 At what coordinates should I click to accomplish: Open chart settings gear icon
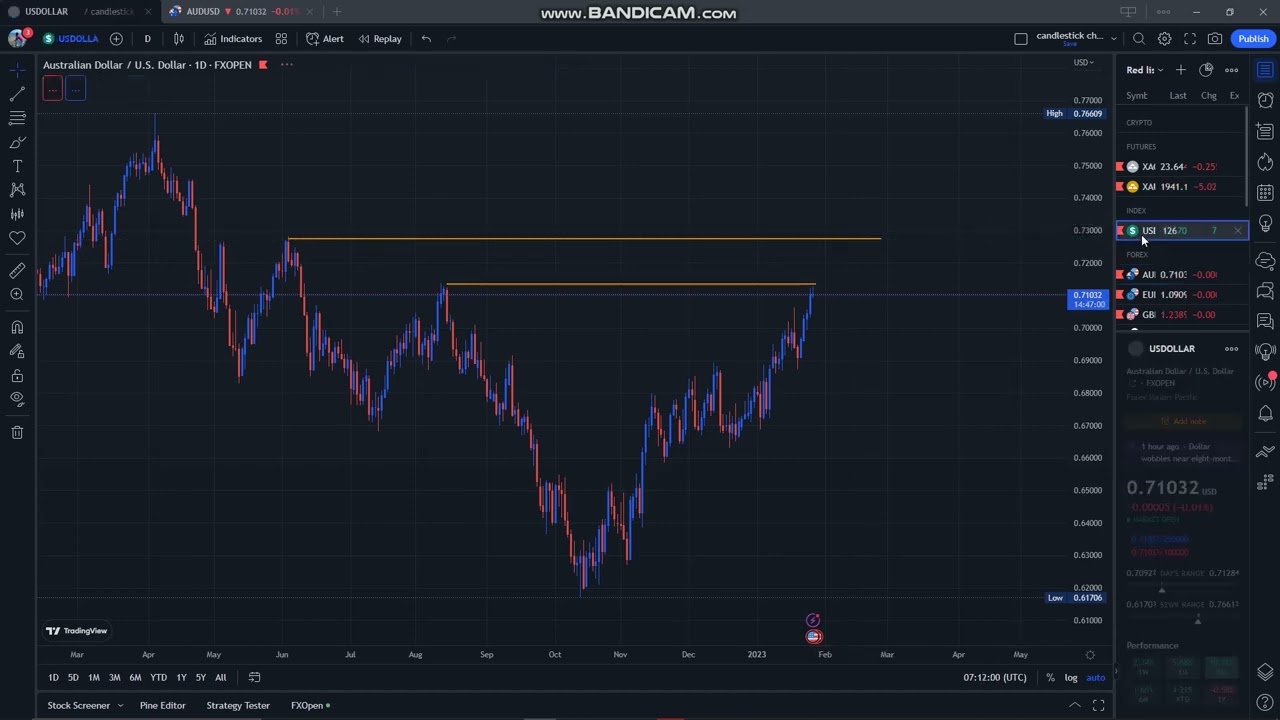(1164, 39)
